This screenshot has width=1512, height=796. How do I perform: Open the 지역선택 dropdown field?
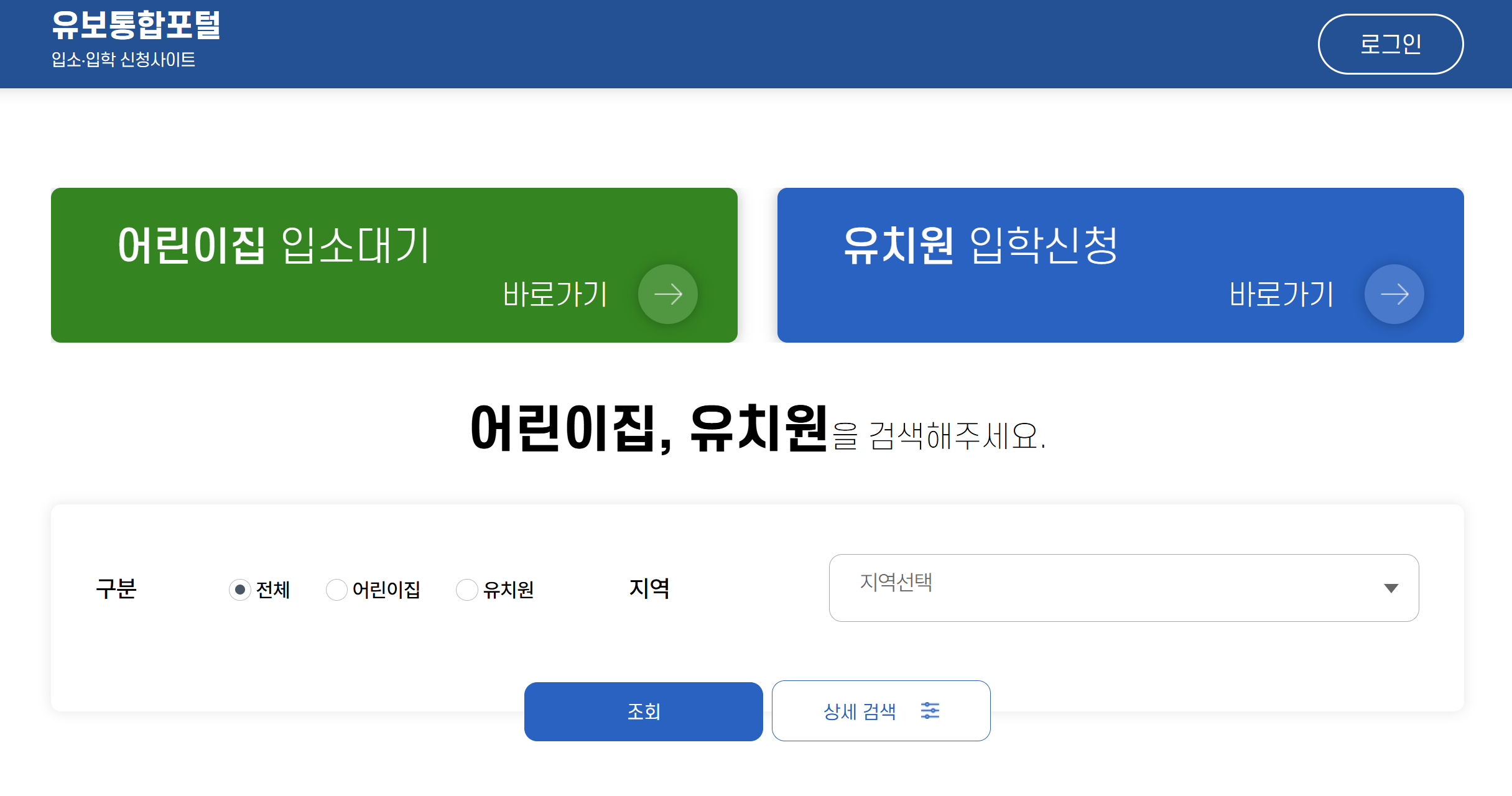(x=1107, y=588)
